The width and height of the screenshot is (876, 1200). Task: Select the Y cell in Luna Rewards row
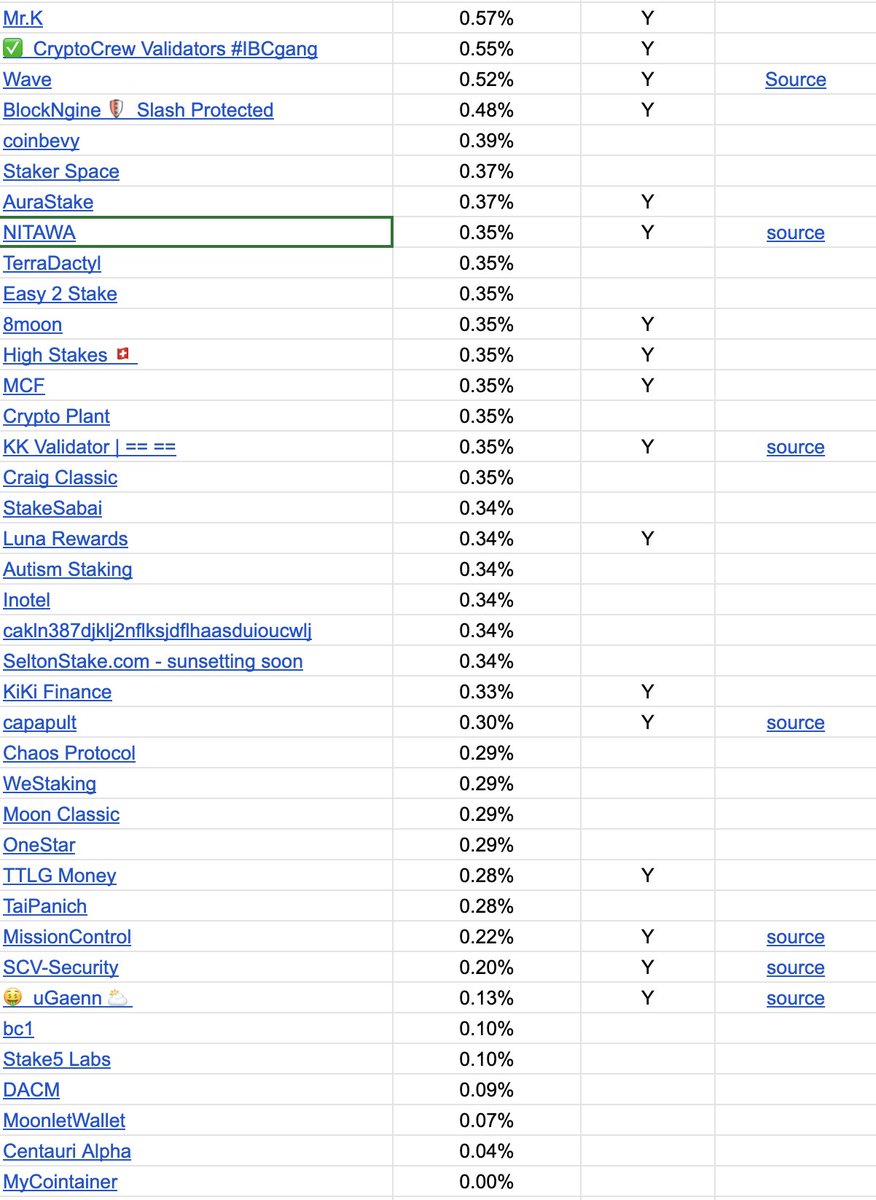pos(647,539)
